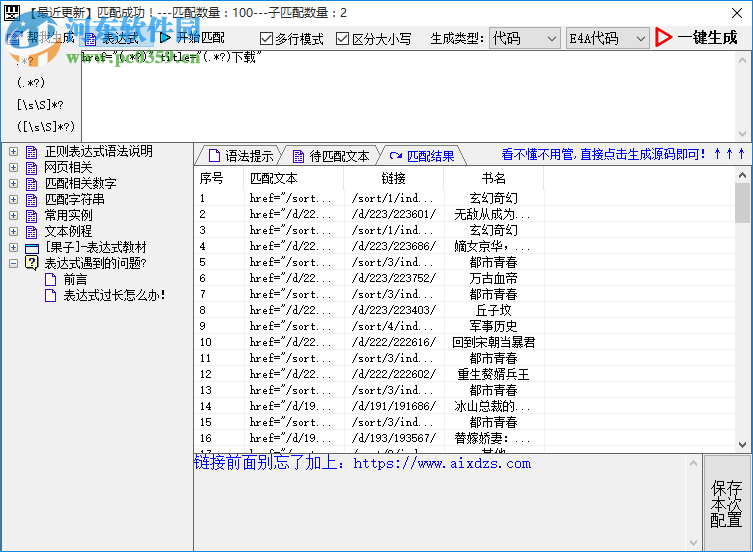Viewport: 753px width, 552px height.
Task: Click the link cell /d/222/222602/
Action: (x=394, y=374)
